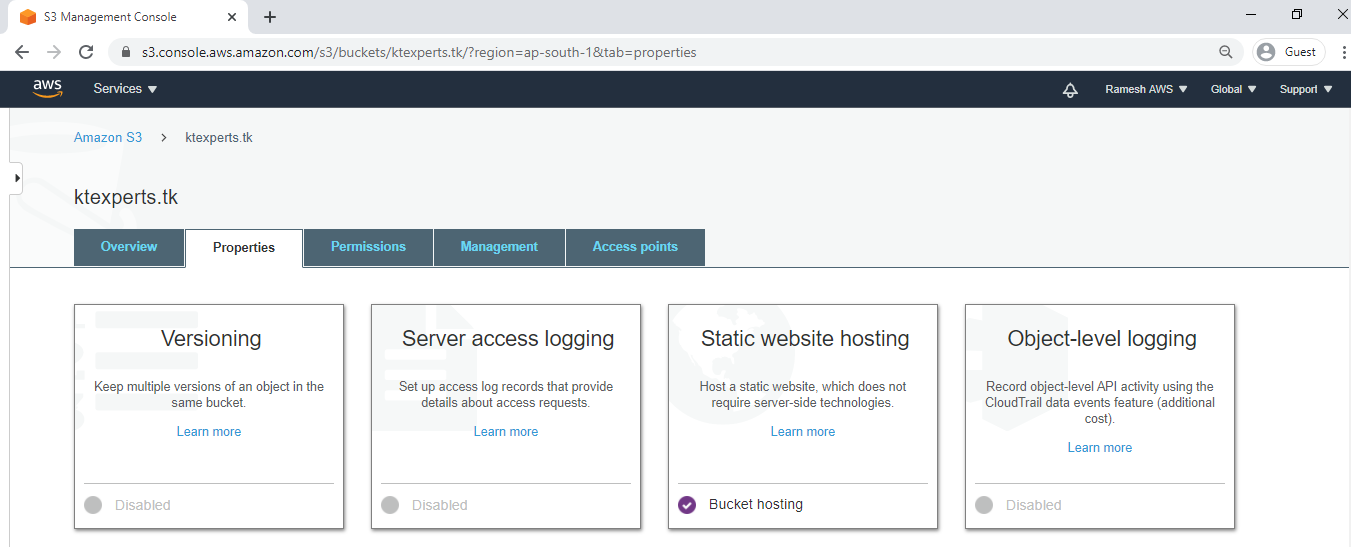Click the browser back arrow
1351x547 pixels.
pos(22,52)
